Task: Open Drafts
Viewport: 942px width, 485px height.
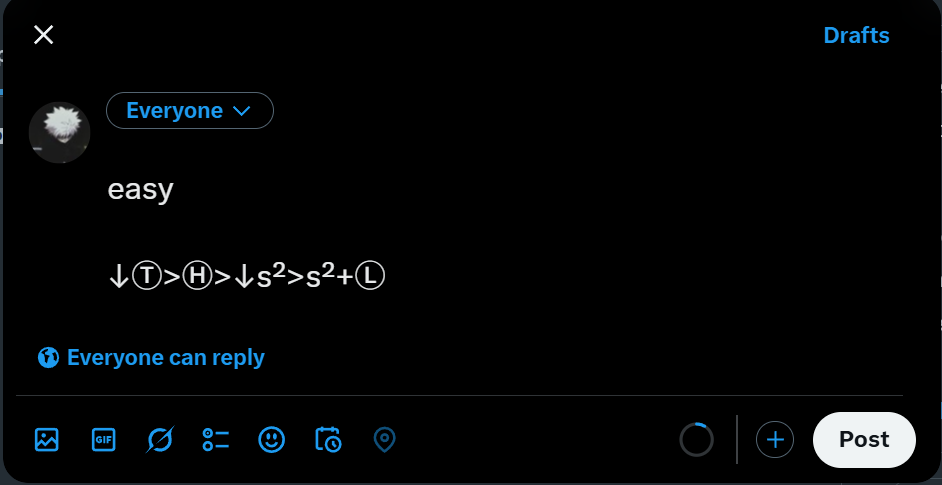Action: tap(856, 36)
